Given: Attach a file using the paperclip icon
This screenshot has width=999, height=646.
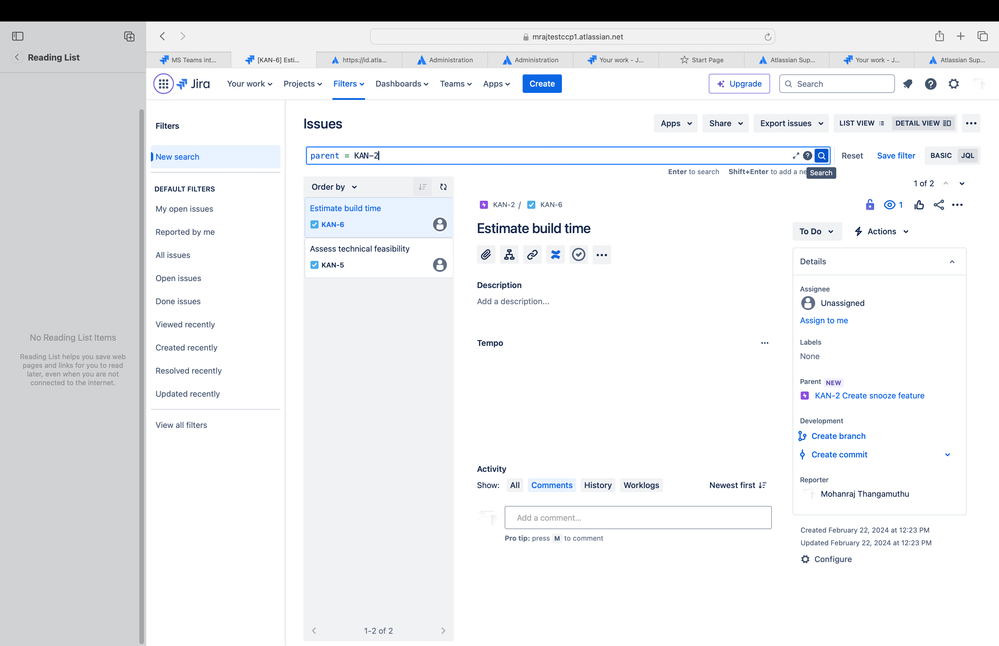Looking at the screenshot, I should click(x=485, y=255).
